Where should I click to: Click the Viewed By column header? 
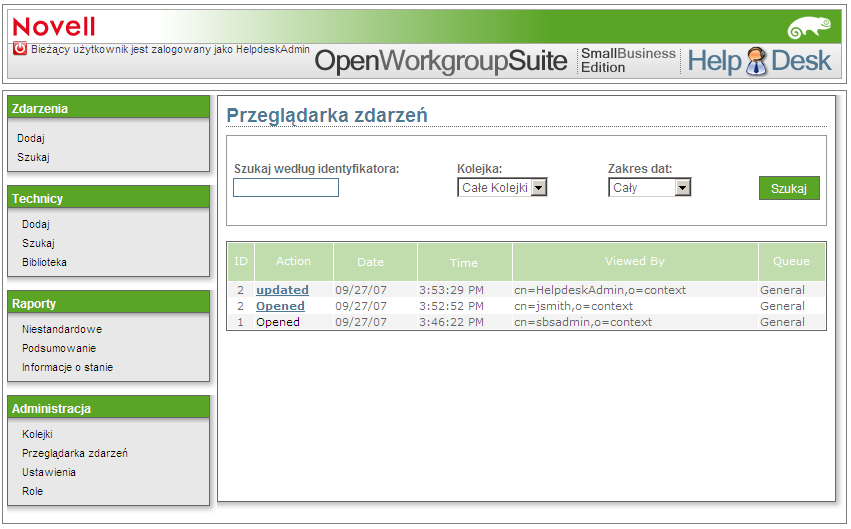[634, 262]
